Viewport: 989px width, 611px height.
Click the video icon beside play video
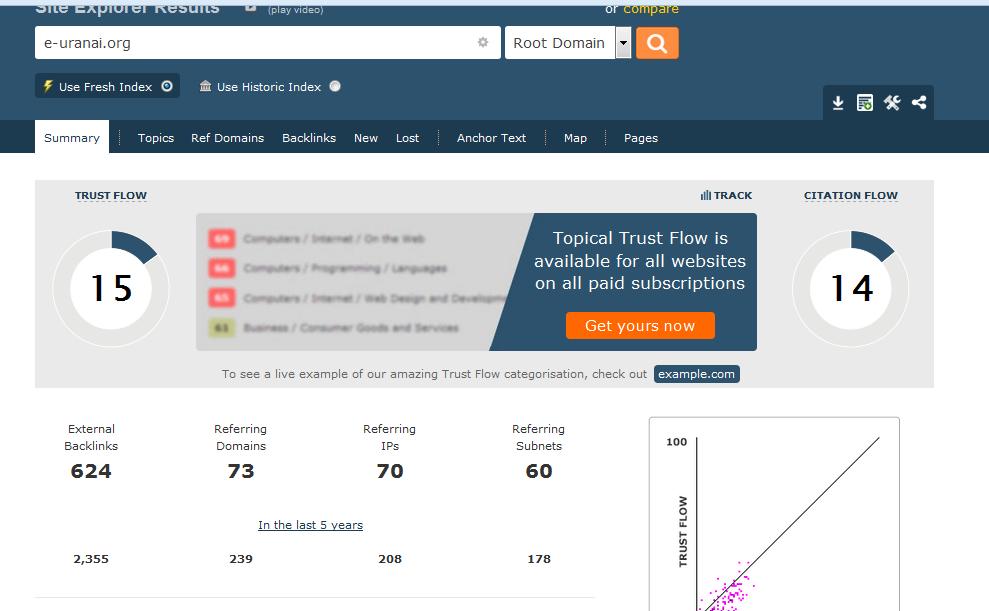point(250,8)
